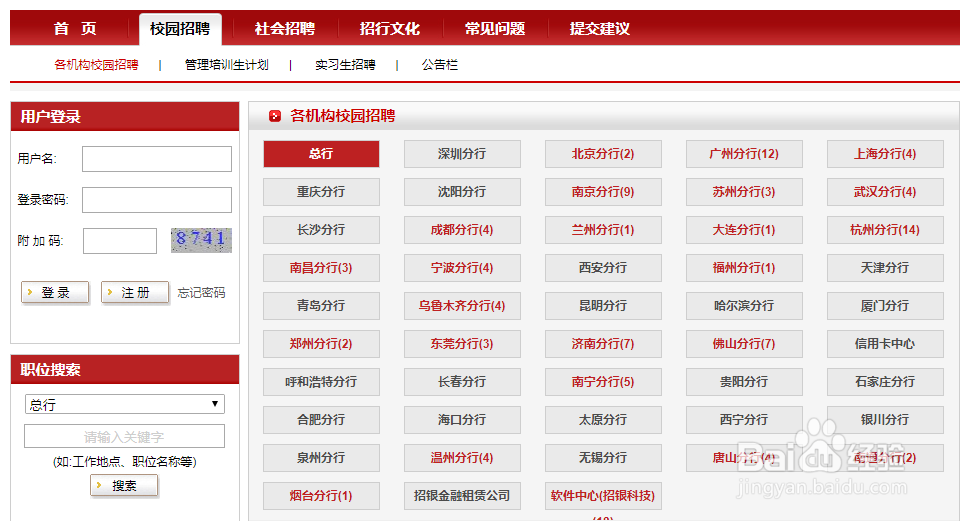Select 宁波分行(4) institution button

pos(462,268)
